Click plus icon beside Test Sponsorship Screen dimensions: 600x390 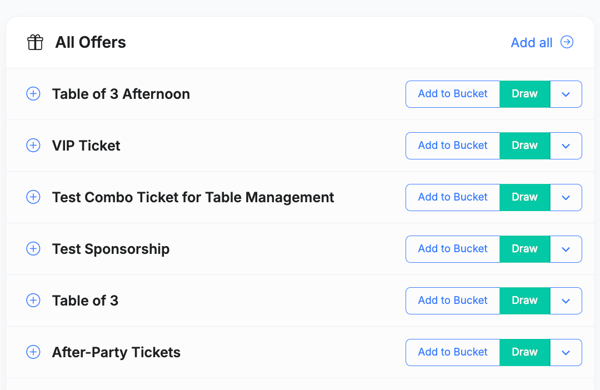[33, 249]
